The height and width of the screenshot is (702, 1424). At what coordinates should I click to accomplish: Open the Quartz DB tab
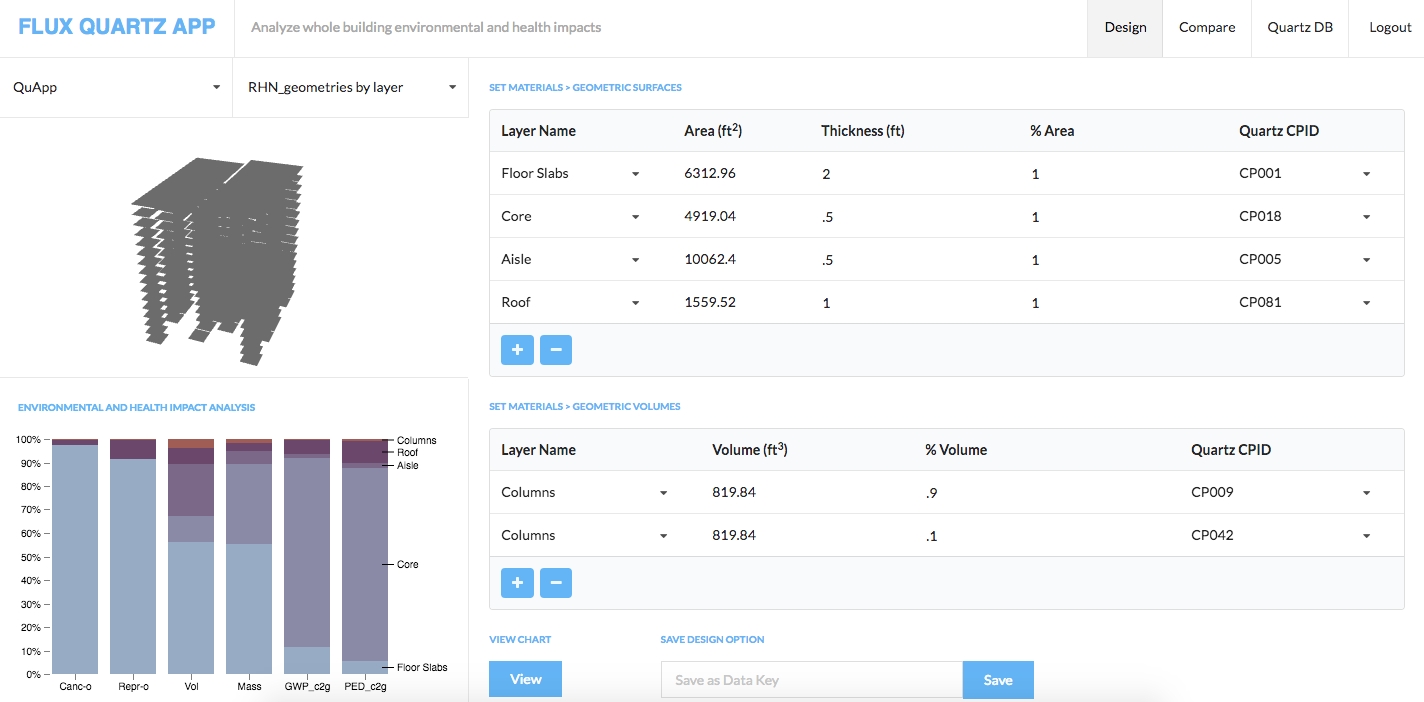point(1299,28)
